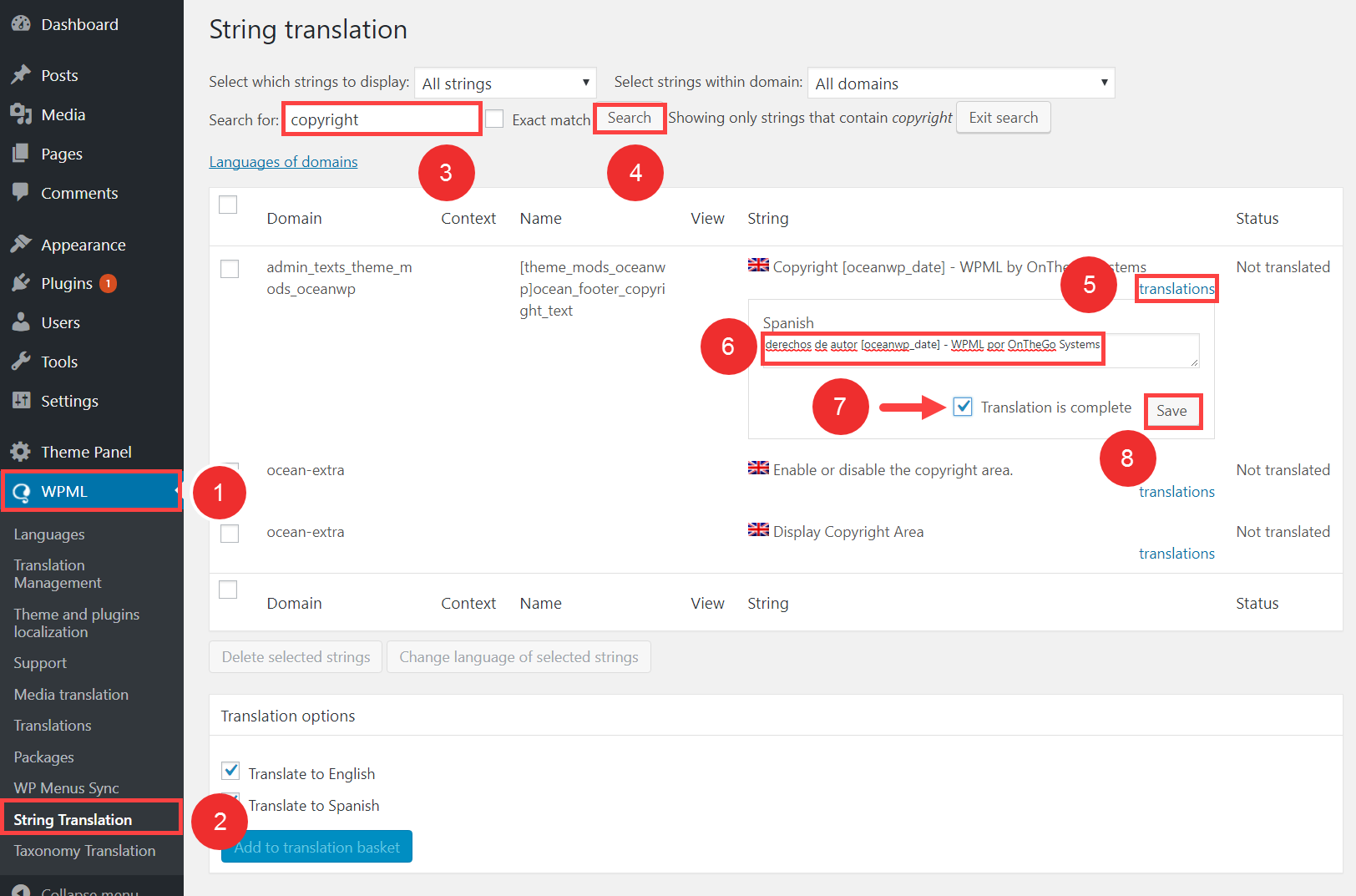
Task: Click the Comments speech bubble icon
Action: [x=21, y=193]
